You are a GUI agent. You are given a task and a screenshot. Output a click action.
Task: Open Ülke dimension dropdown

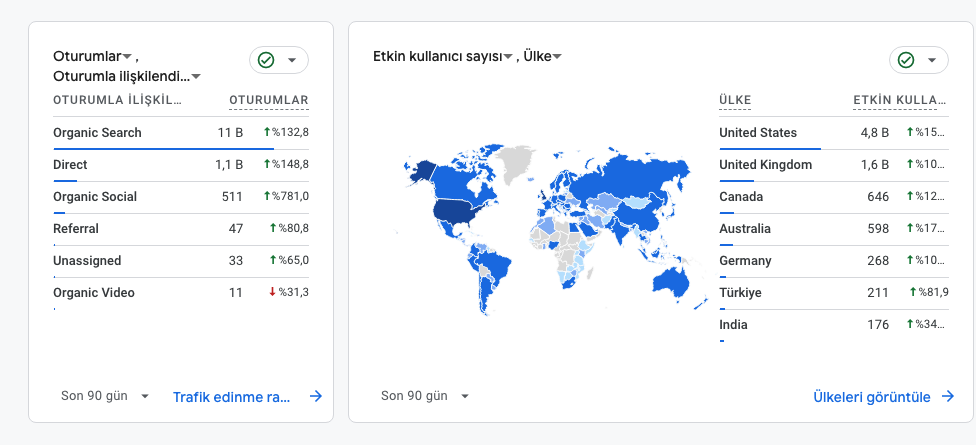(556, 57)
